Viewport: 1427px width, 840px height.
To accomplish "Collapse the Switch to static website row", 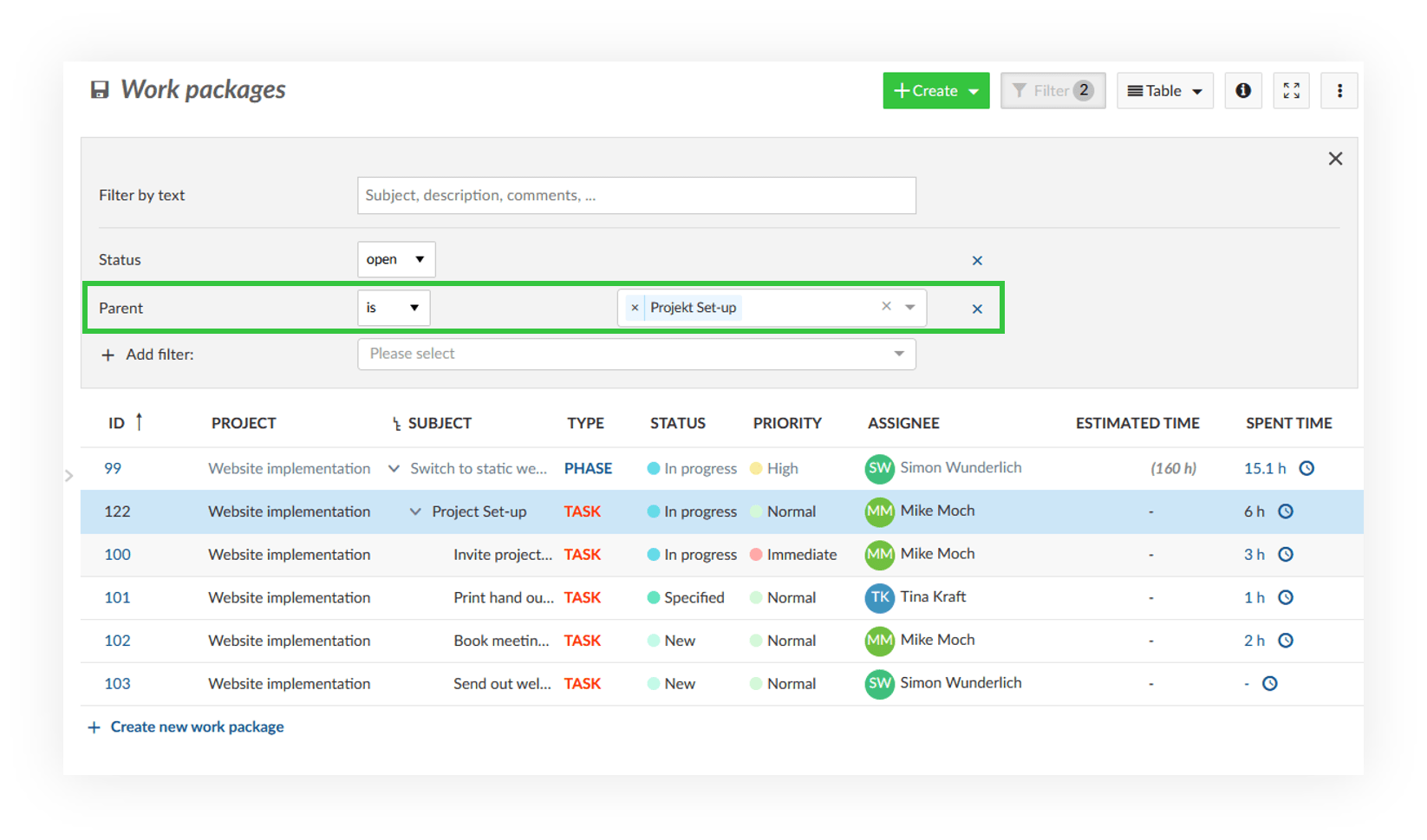I will coord(394,469).
